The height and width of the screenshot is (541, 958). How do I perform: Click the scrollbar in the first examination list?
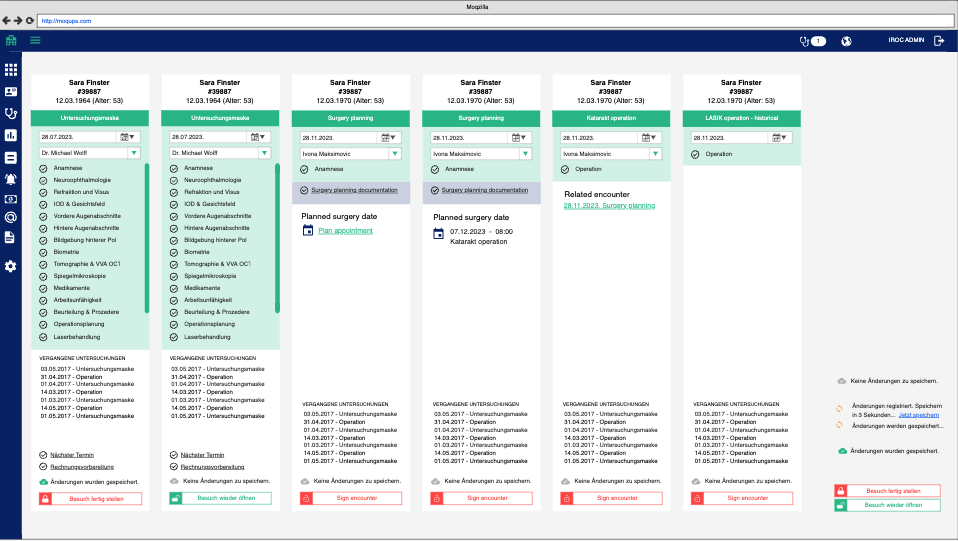pos(147,238)
